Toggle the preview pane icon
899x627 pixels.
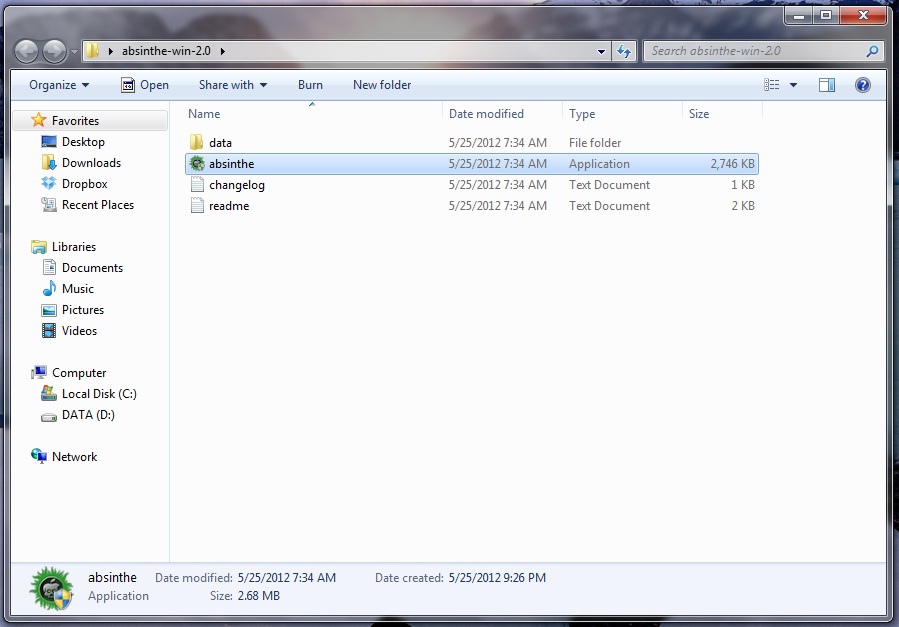[x=827, y=85]
